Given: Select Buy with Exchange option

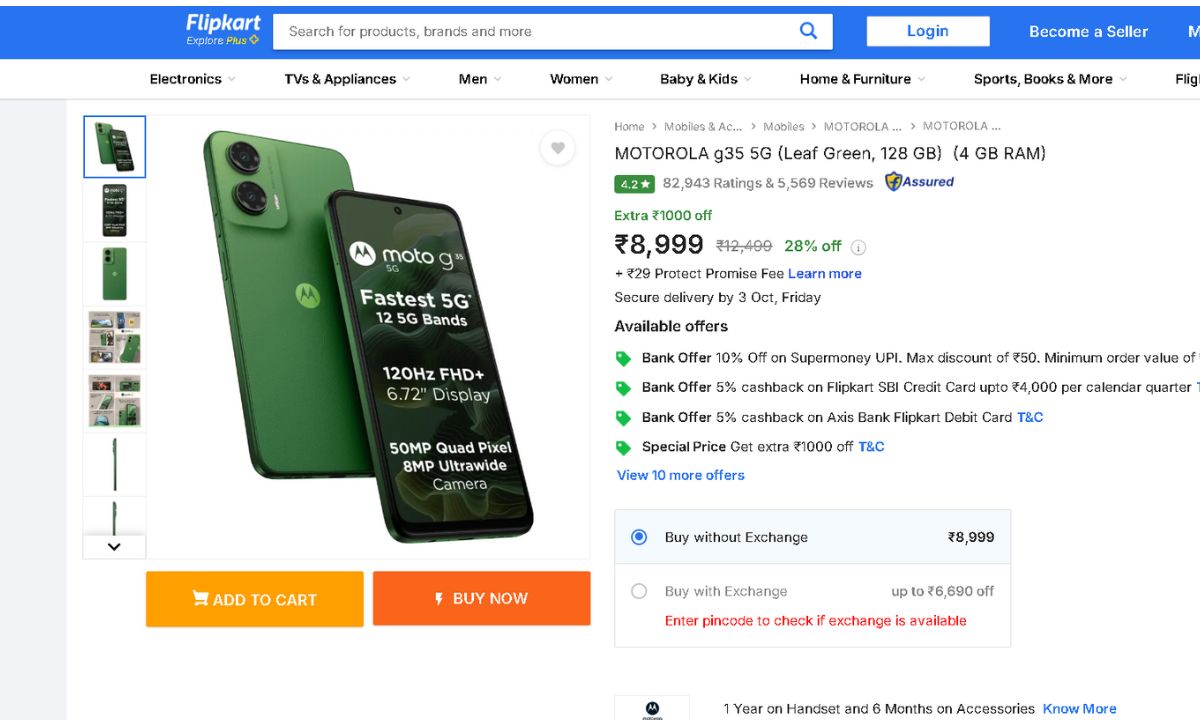Looking at the screenshot, I should click(639, 591).
